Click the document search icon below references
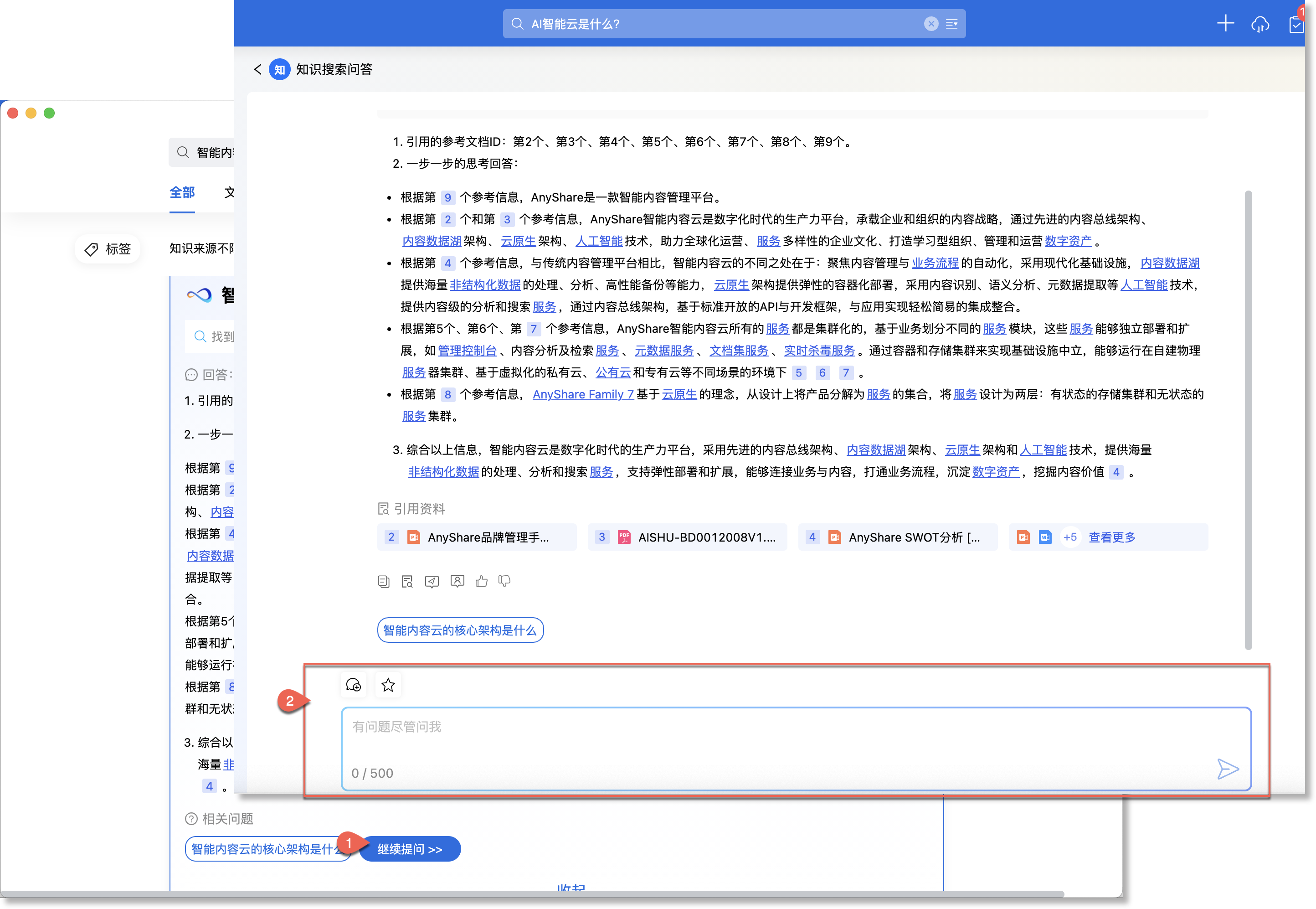Screen dimensions: 1316x909 [407, 581]
